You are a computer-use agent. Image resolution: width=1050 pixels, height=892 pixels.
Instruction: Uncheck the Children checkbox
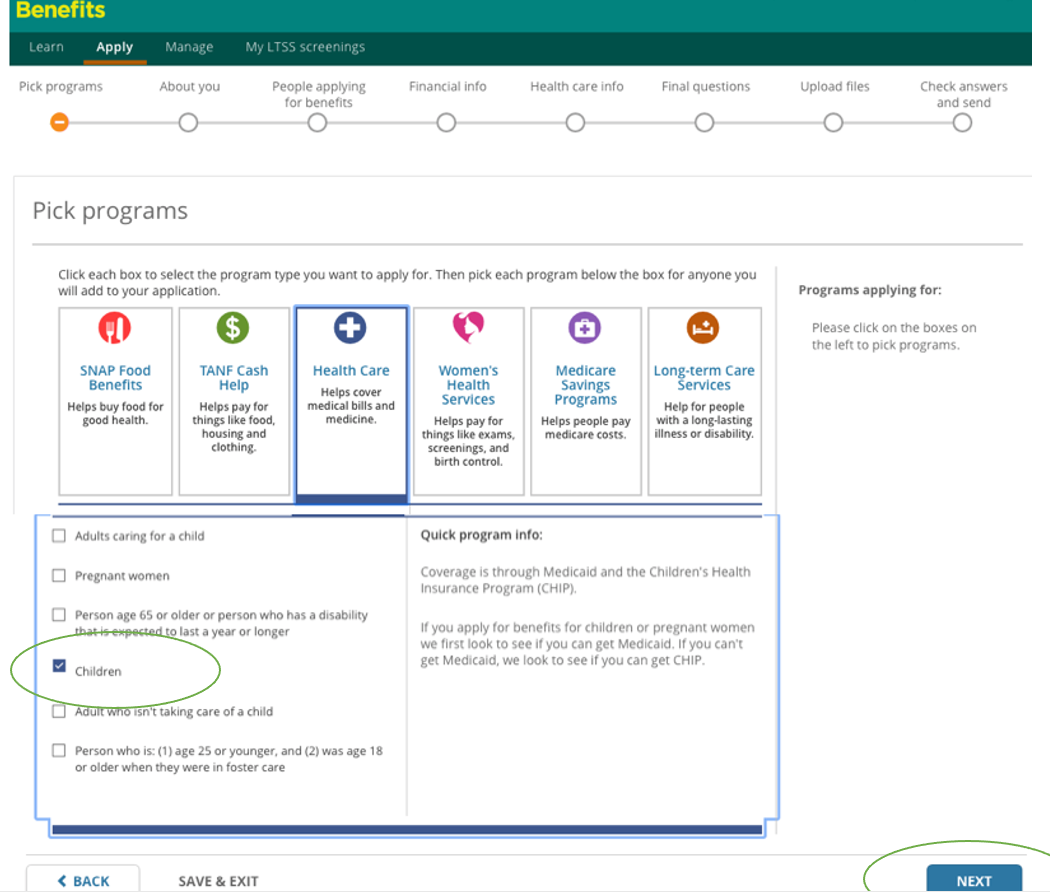59,666
